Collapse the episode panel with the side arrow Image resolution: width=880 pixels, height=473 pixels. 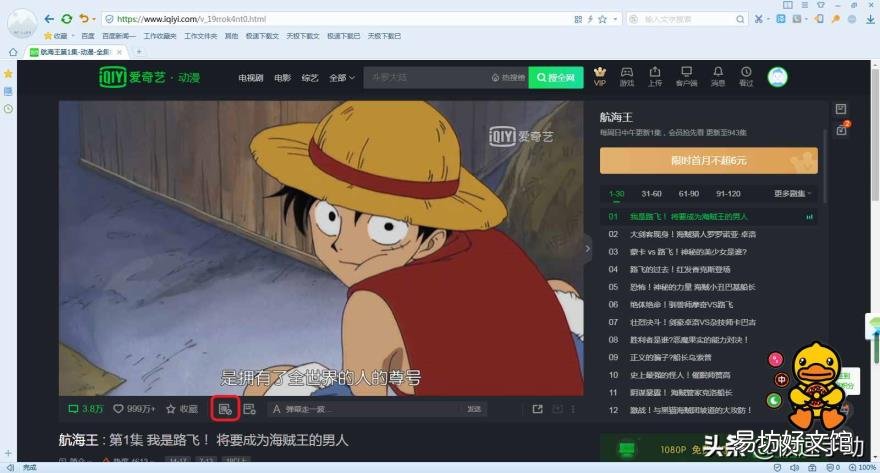click(588, 248)
